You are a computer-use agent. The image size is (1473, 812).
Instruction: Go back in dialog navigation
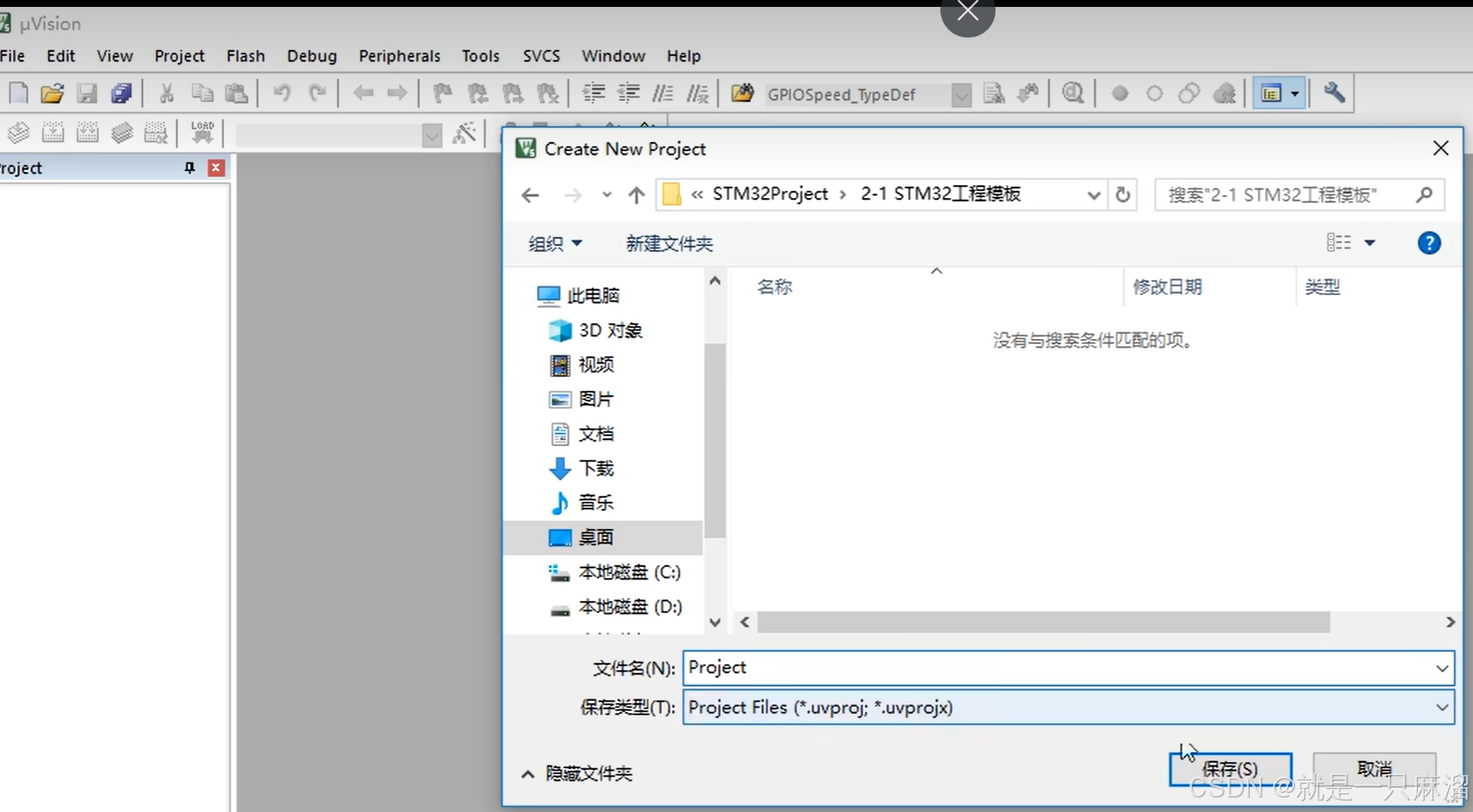tap(530, 195)
